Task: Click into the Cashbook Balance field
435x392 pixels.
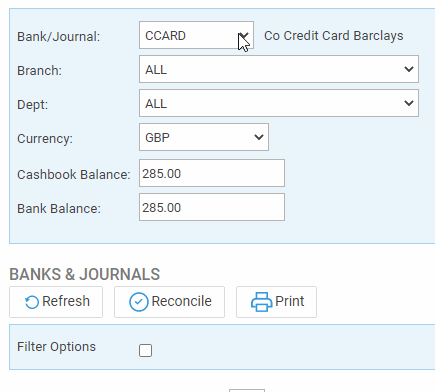Action: click(x=212, y=173)
